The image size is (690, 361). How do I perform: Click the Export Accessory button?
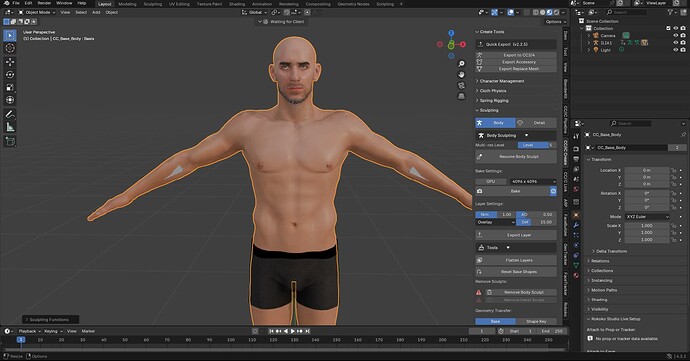pos(516,62)
